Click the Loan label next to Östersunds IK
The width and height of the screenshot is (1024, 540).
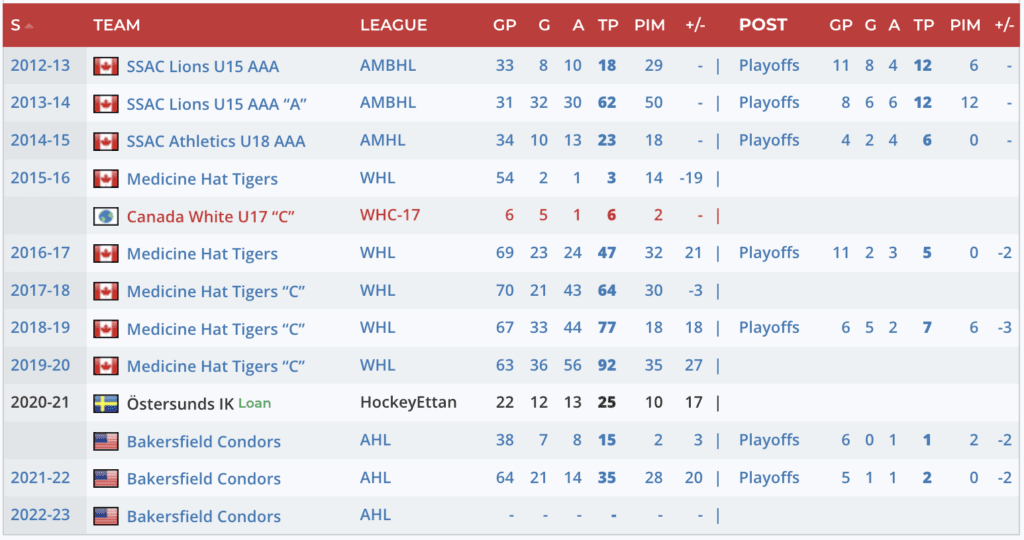coord(254,404)
